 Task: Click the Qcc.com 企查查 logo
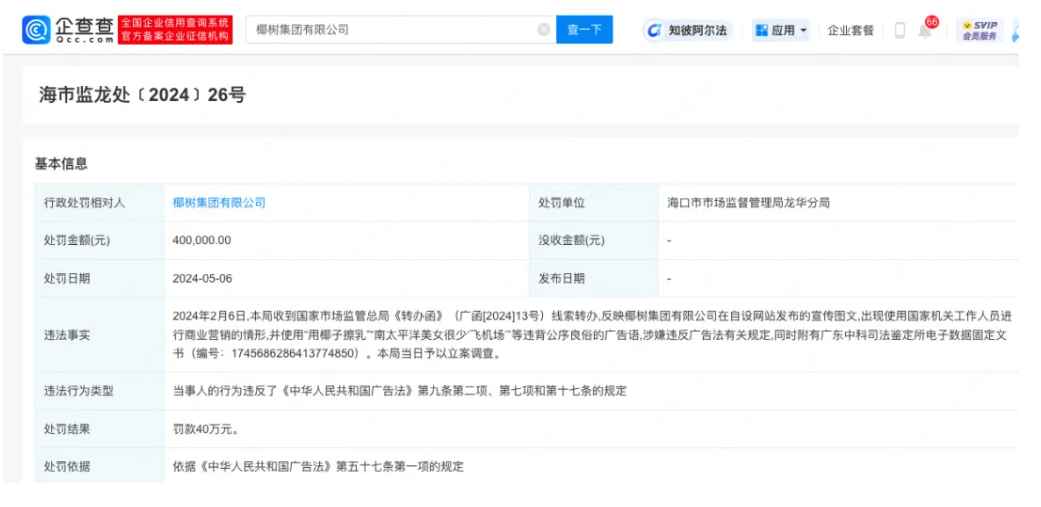click(x=67, y=29)
